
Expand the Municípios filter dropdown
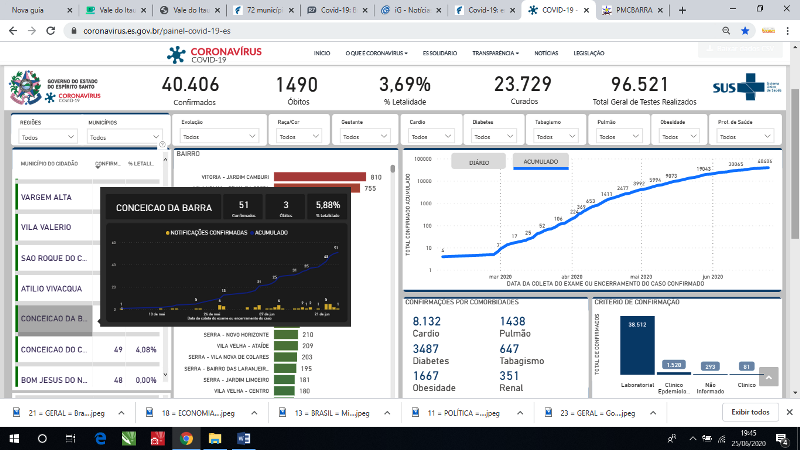click(x=124, y=137)
